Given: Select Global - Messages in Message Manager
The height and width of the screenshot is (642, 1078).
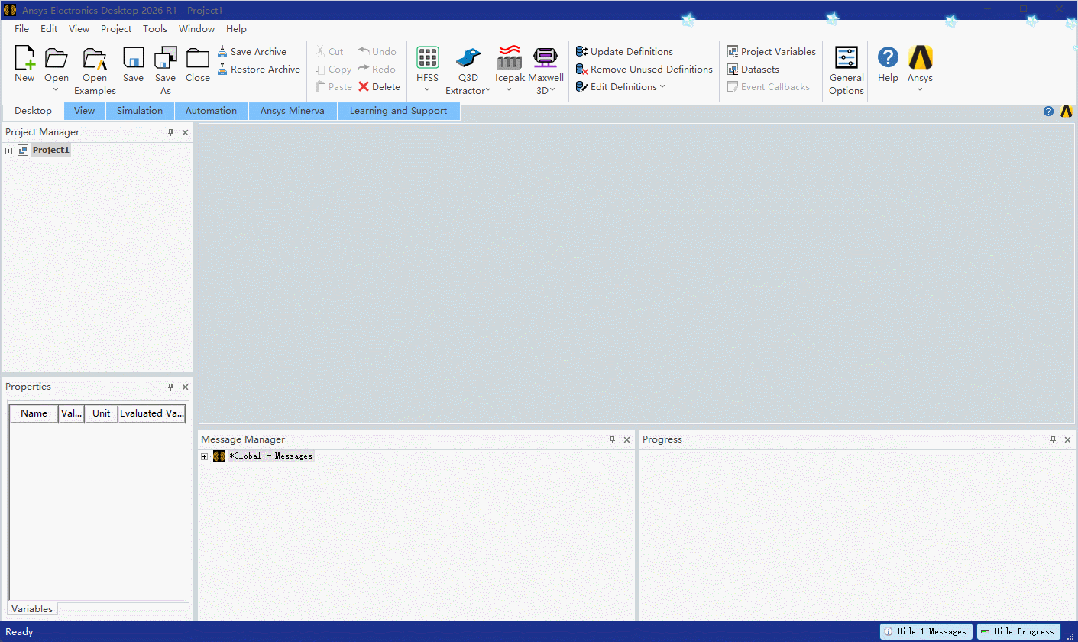Looking at the screenshot, I should pos(270,456).
